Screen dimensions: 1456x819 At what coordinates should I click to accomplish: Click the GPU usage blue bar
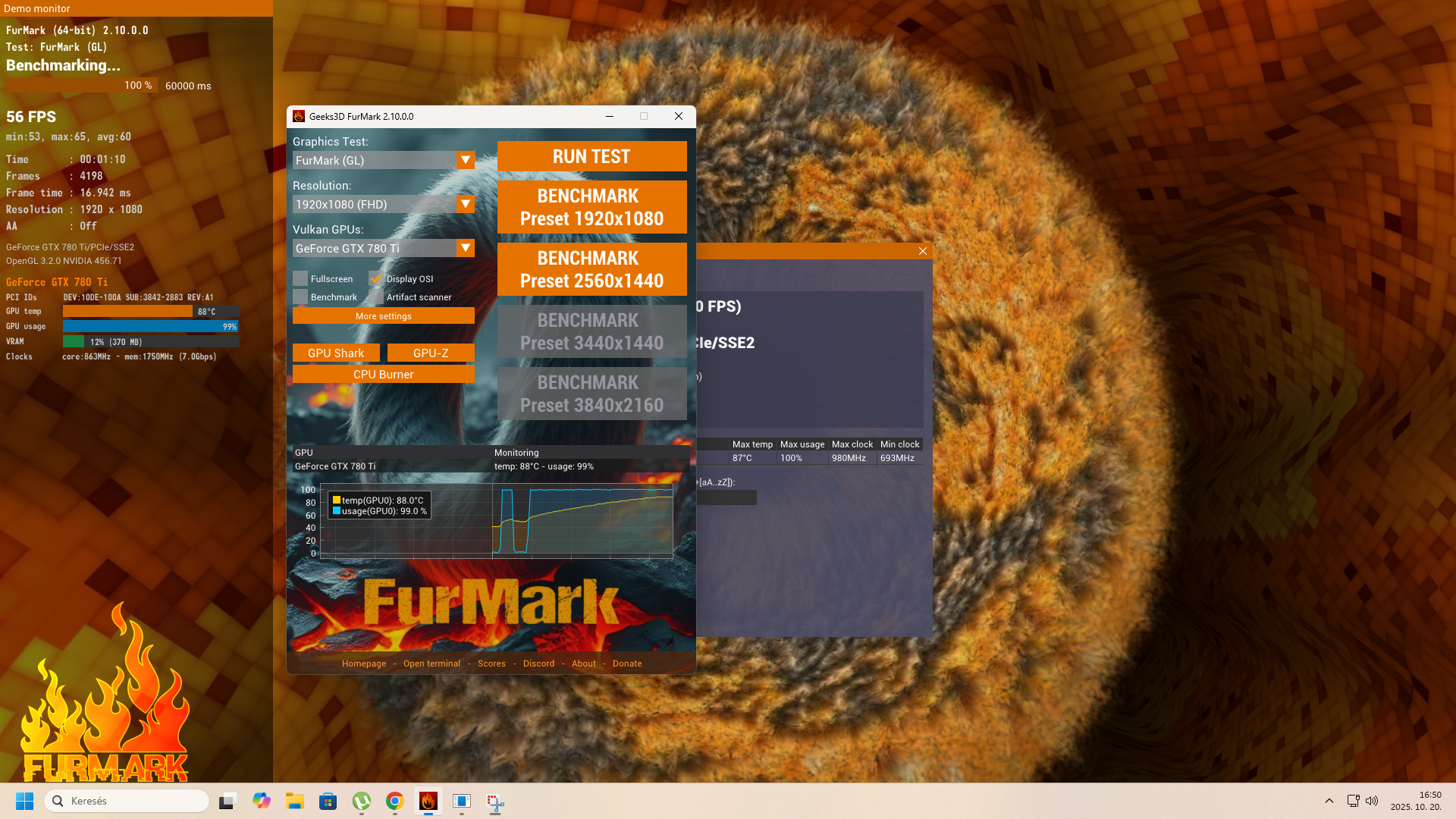click(150, 326)
